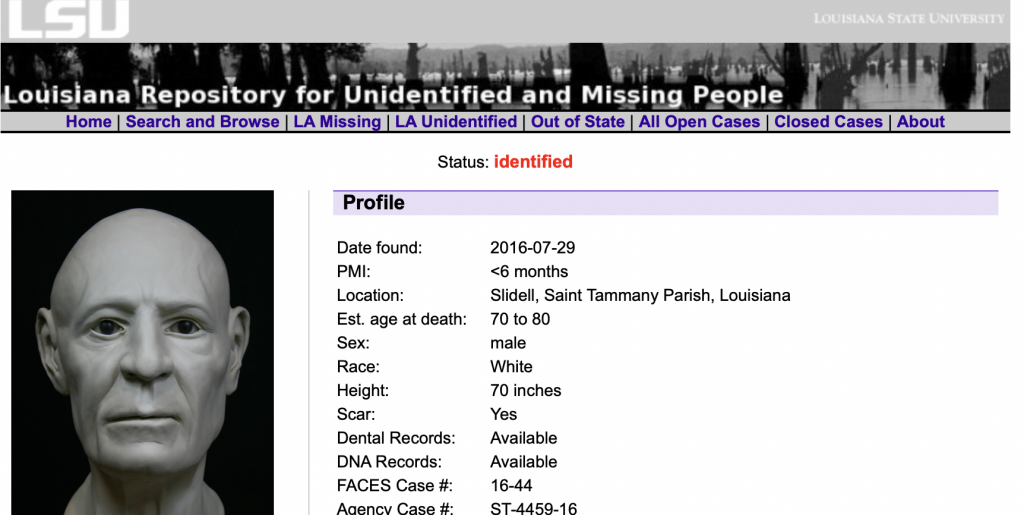Click the About link
Screen dimensions: 1024x515
click(x=921, y=122)
